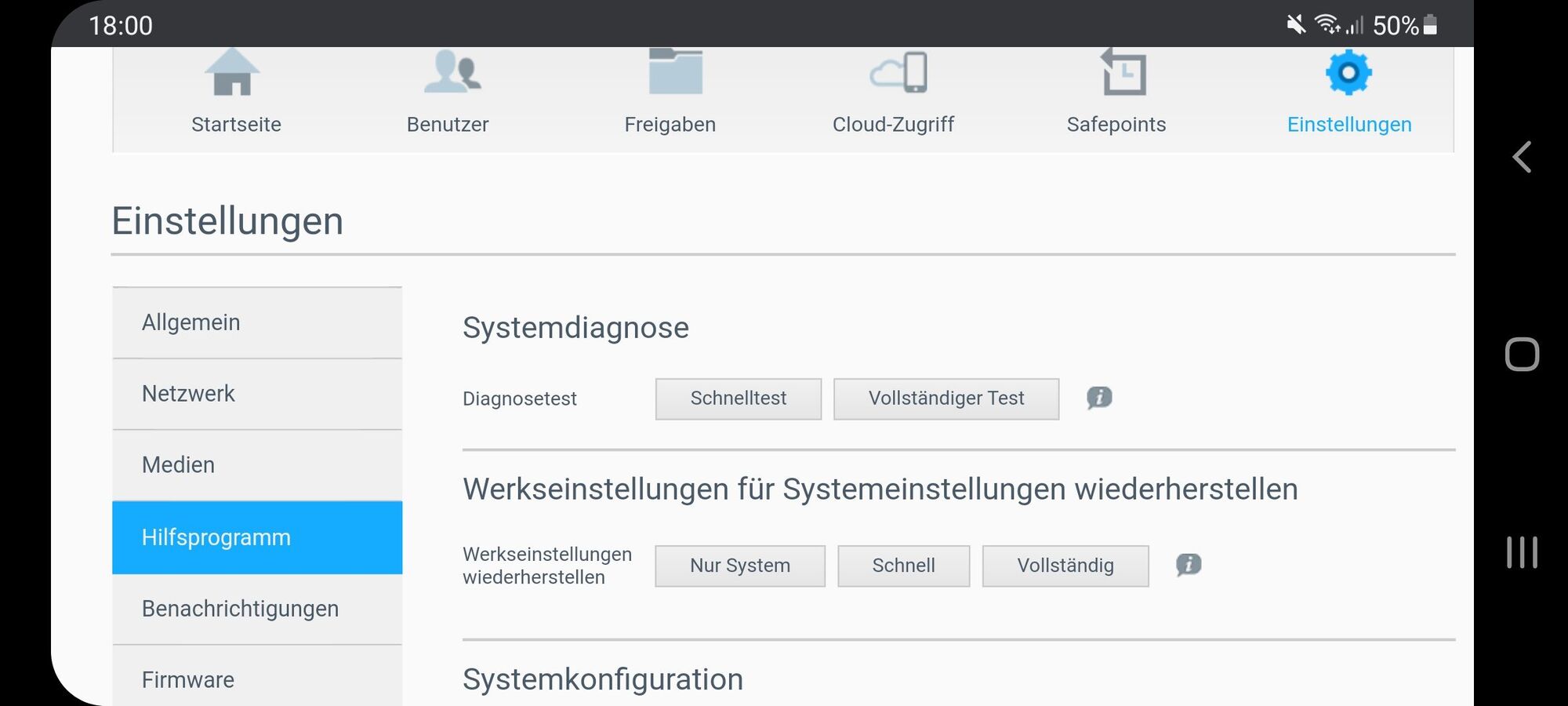Viewport: 1568px width, 706px height.
Task: Select the Hilfsprogramm settings tab
Action: [x=257, y=537]
